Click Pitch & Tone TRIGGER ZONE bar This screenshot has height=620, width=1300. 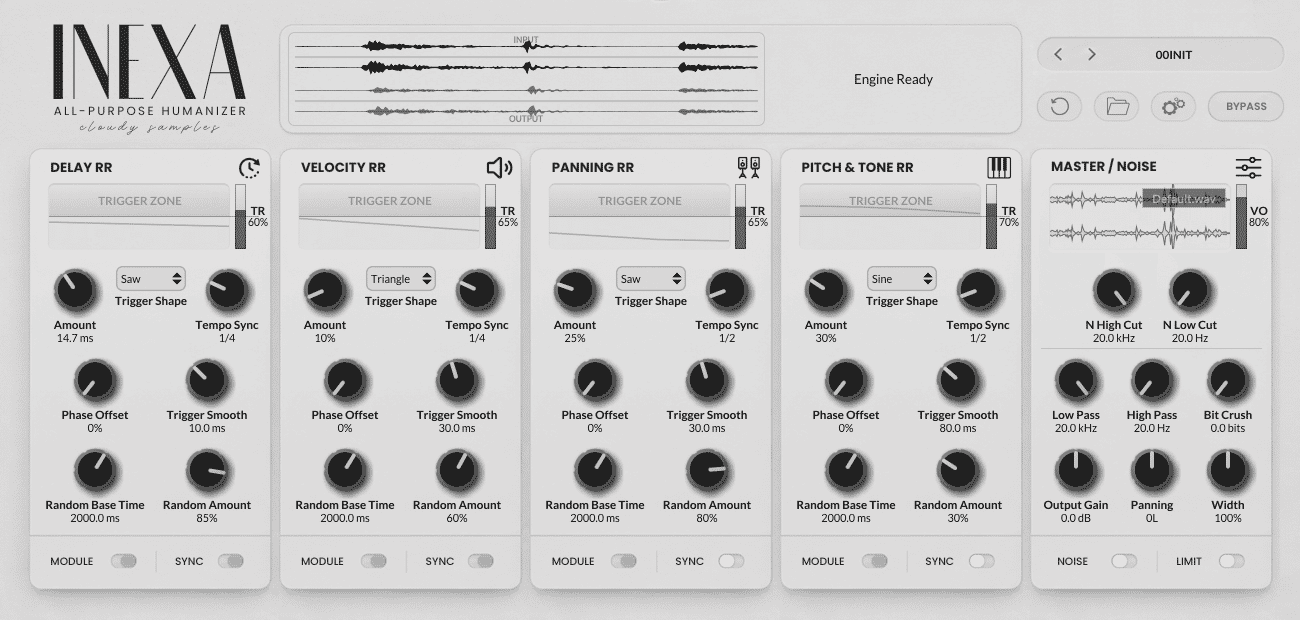click(890, 201)
